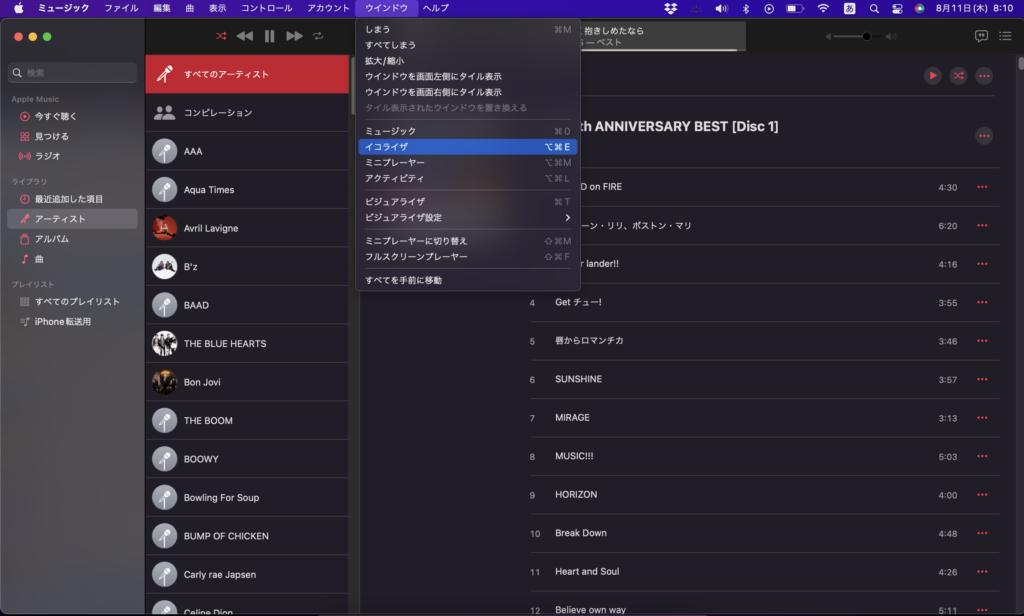Skip back to the previous track

[245, 36]
